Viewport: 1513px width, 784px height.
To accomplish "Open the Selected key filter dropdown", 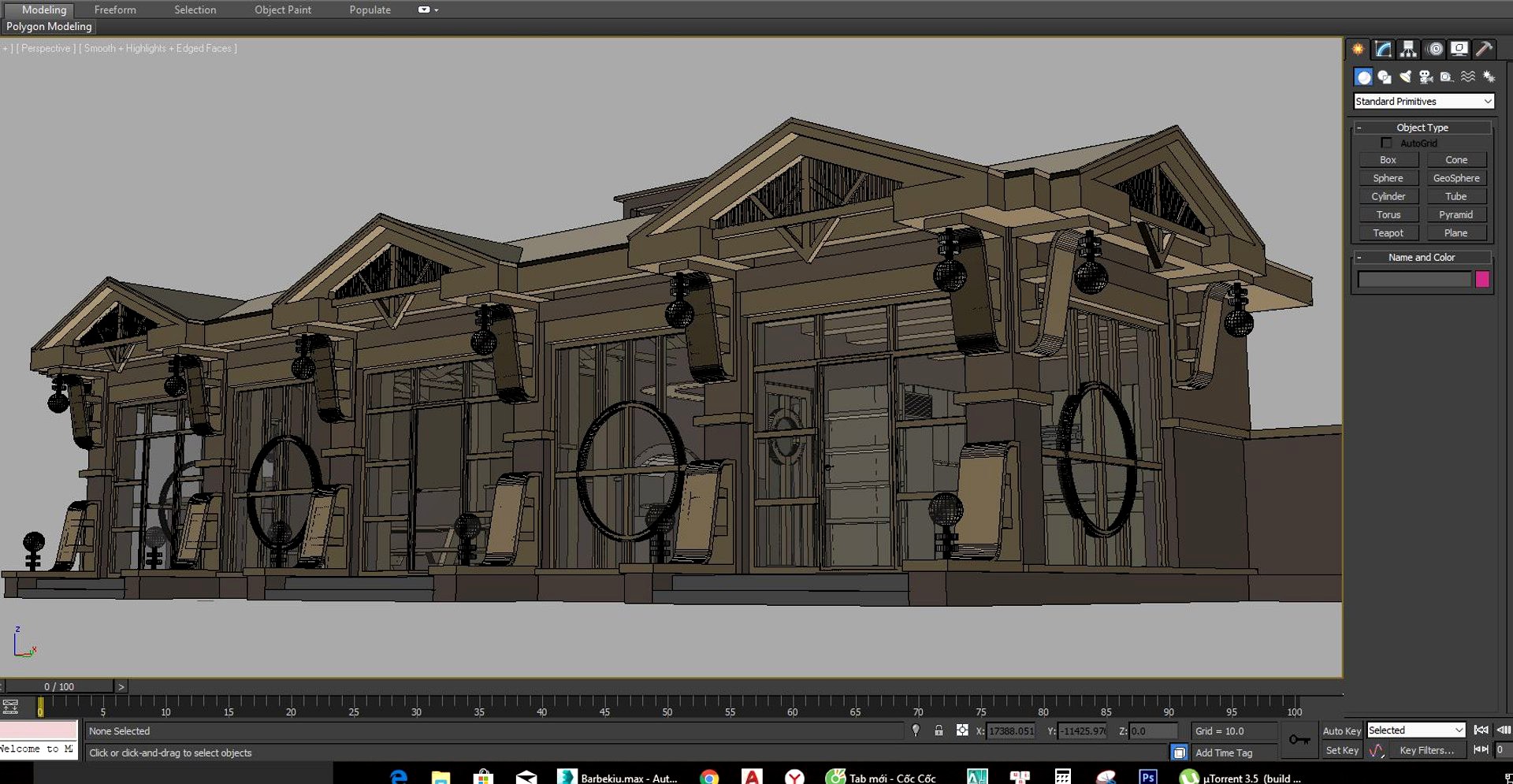I will [x=1416, y=730].
